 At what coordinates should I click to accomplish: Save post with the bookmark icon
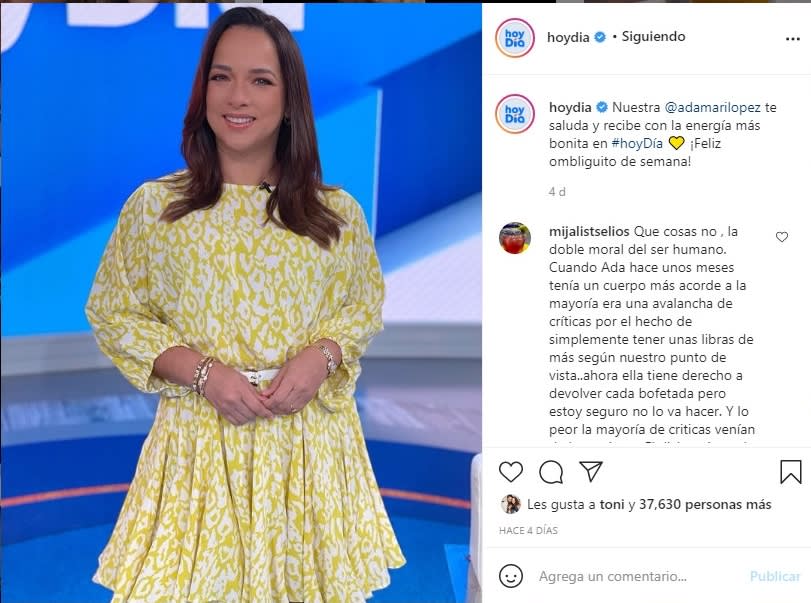790,472
